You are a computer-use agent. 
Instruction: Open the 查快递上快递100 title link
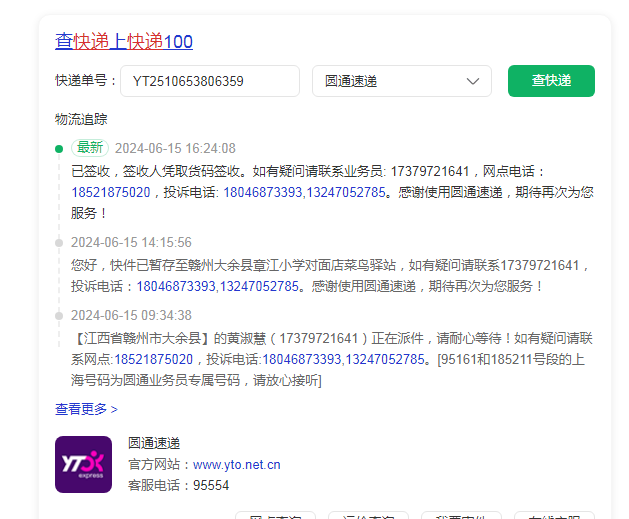click(x=124, y=41)
